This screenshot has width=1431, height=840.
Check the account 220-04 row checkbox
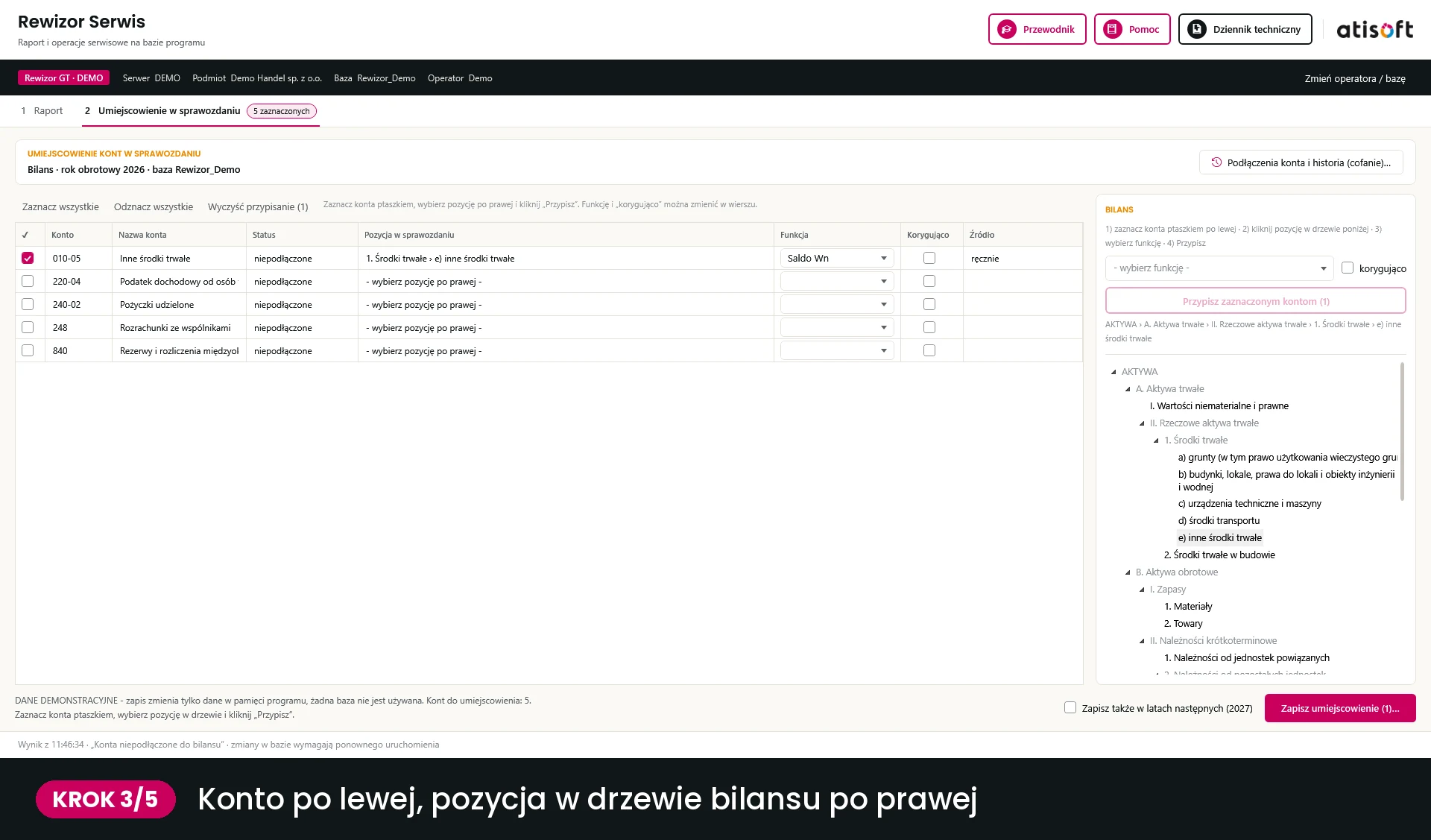[x=28, y=281]
